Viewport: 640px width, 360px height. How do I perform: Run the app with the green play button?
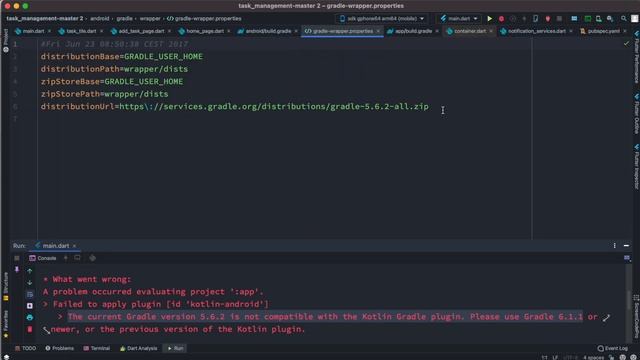489,18
